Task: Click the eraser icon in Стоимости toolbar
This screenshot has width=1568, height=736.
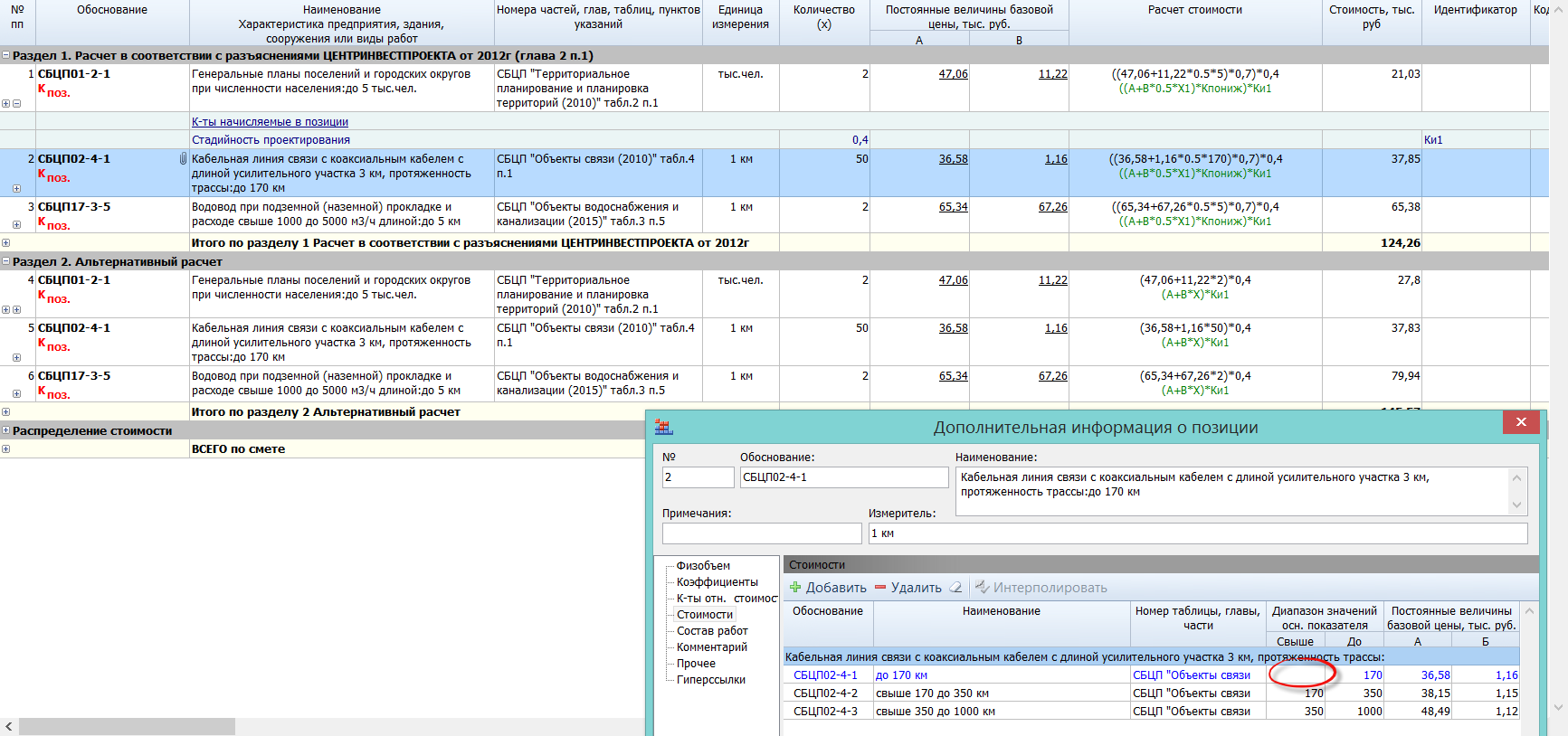Action: pos(955,588)
